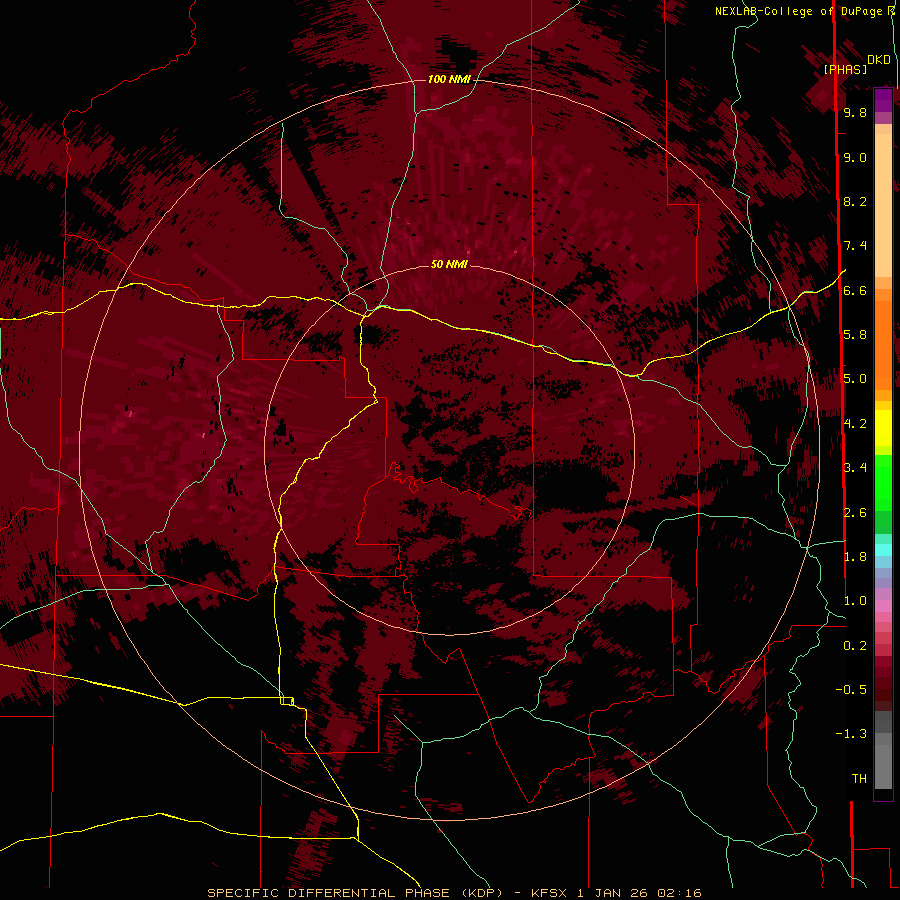900x900 pixels.
Task: Click the bright green band on the color scale
Action: pyautogui.click(x=883, y=482)
